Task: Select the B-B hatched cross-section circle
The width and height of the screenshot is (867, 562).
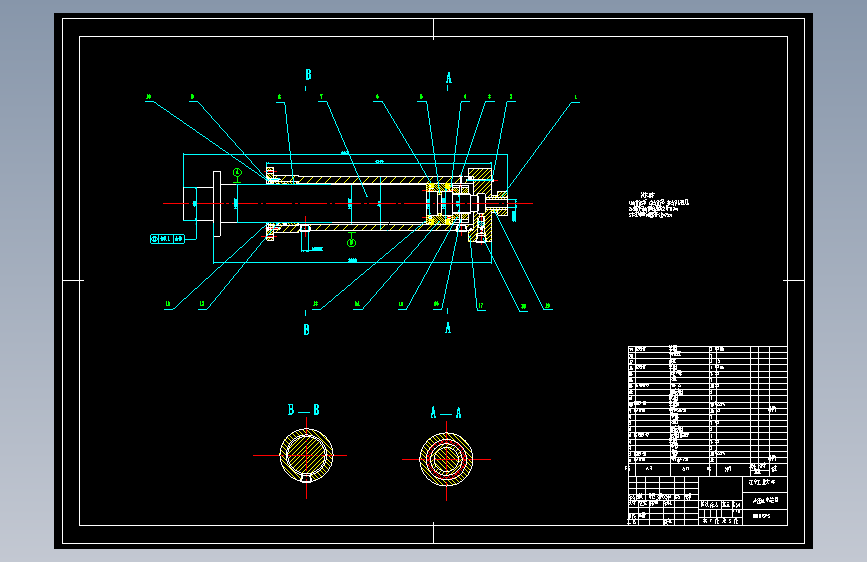Action: point(306,455)
